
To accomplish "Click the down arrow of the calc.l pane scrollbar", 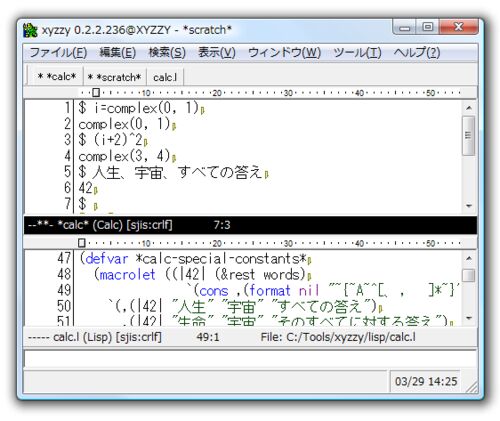I will (x=469, y=318).
